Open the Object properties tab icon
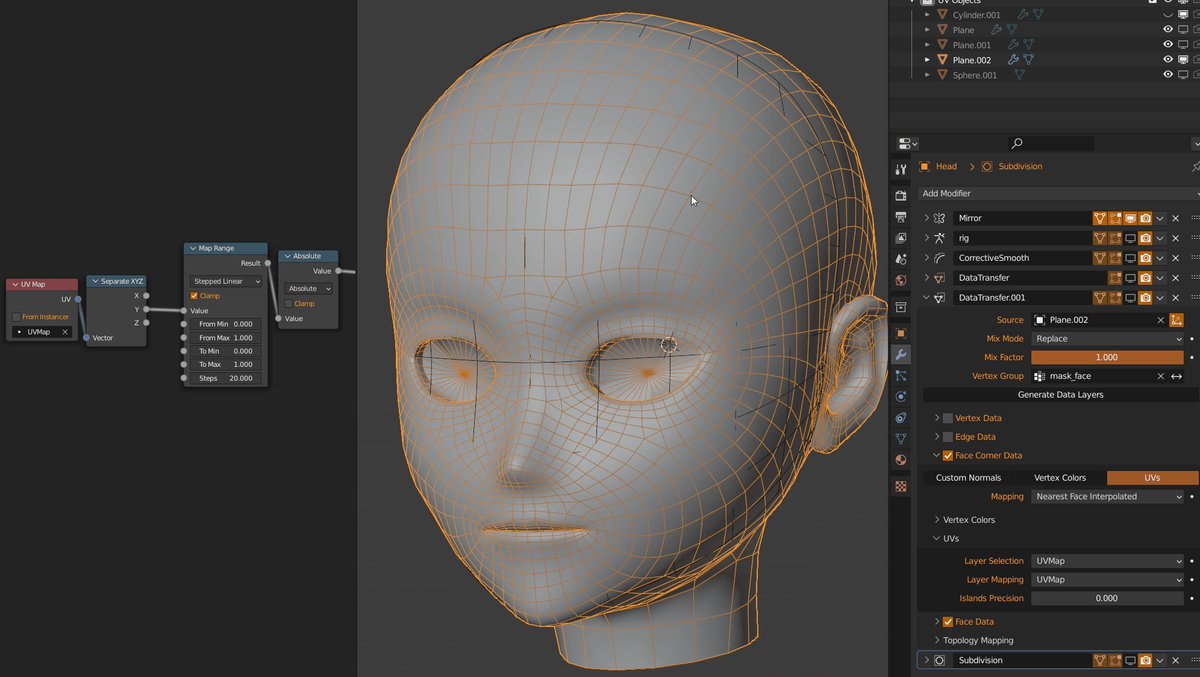The height and width of the screenshot is (677, 1200). pos(901,333)
